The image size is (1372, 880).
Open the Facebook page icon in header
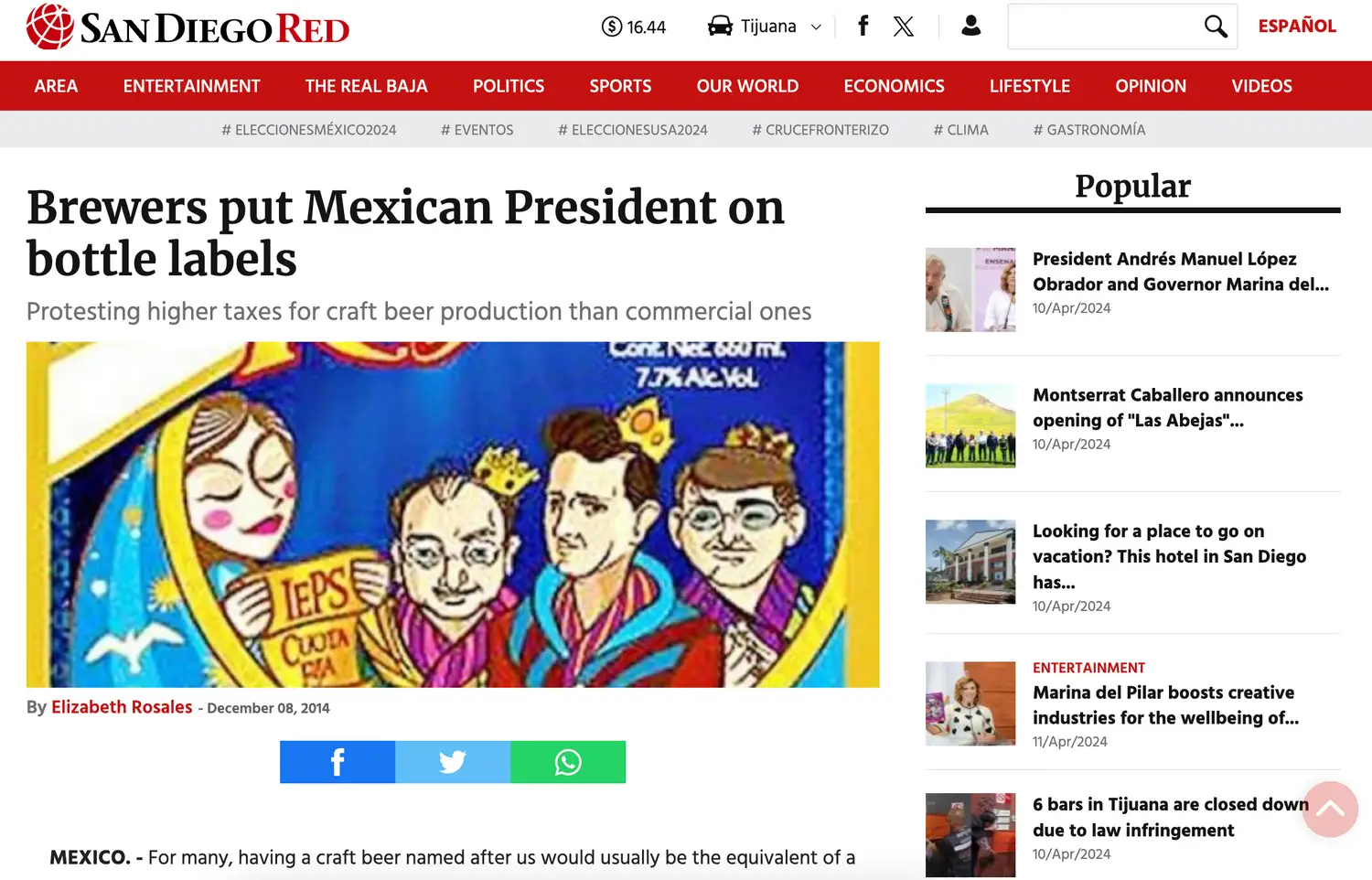863,26
